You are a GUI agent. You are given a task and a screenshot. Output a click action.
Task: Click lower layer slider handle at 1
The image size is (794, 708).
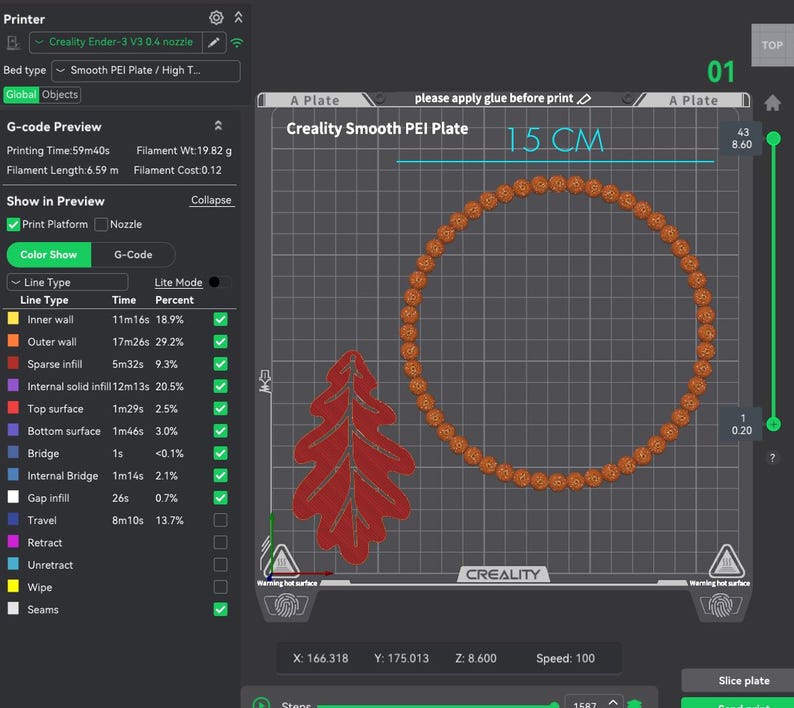pyautogui.click(x=773, y=424)
